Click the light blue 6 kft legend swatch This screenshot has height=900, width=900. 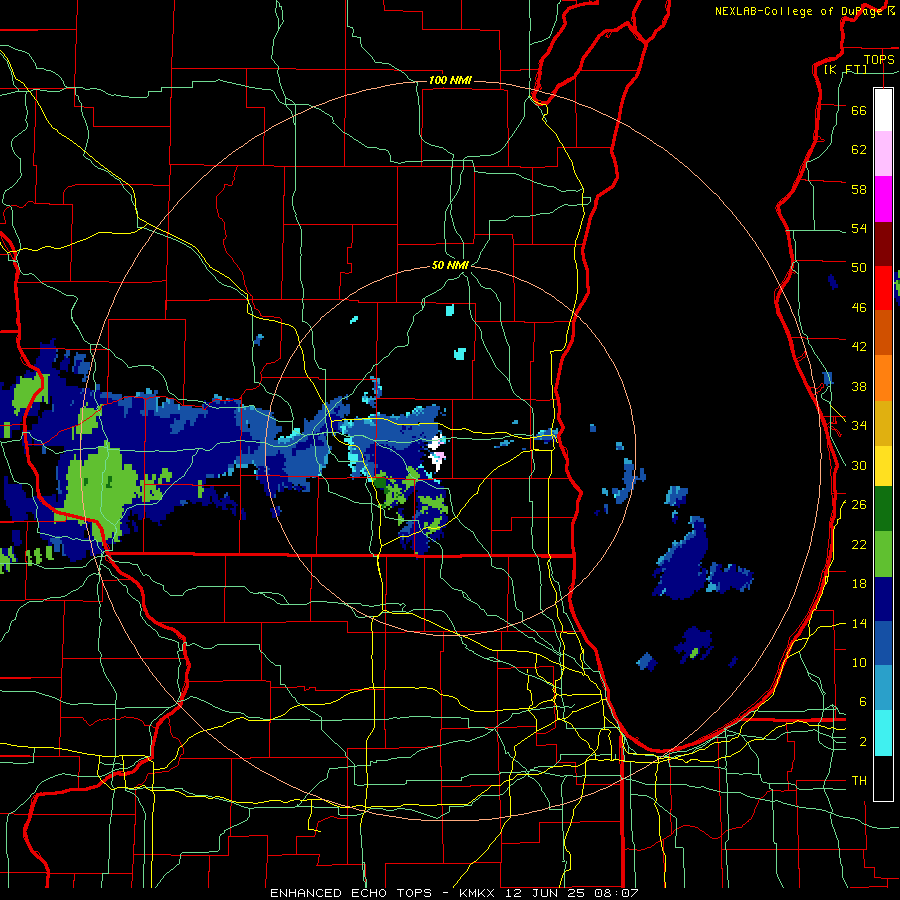pyautogui.click(x=883, y=688)
